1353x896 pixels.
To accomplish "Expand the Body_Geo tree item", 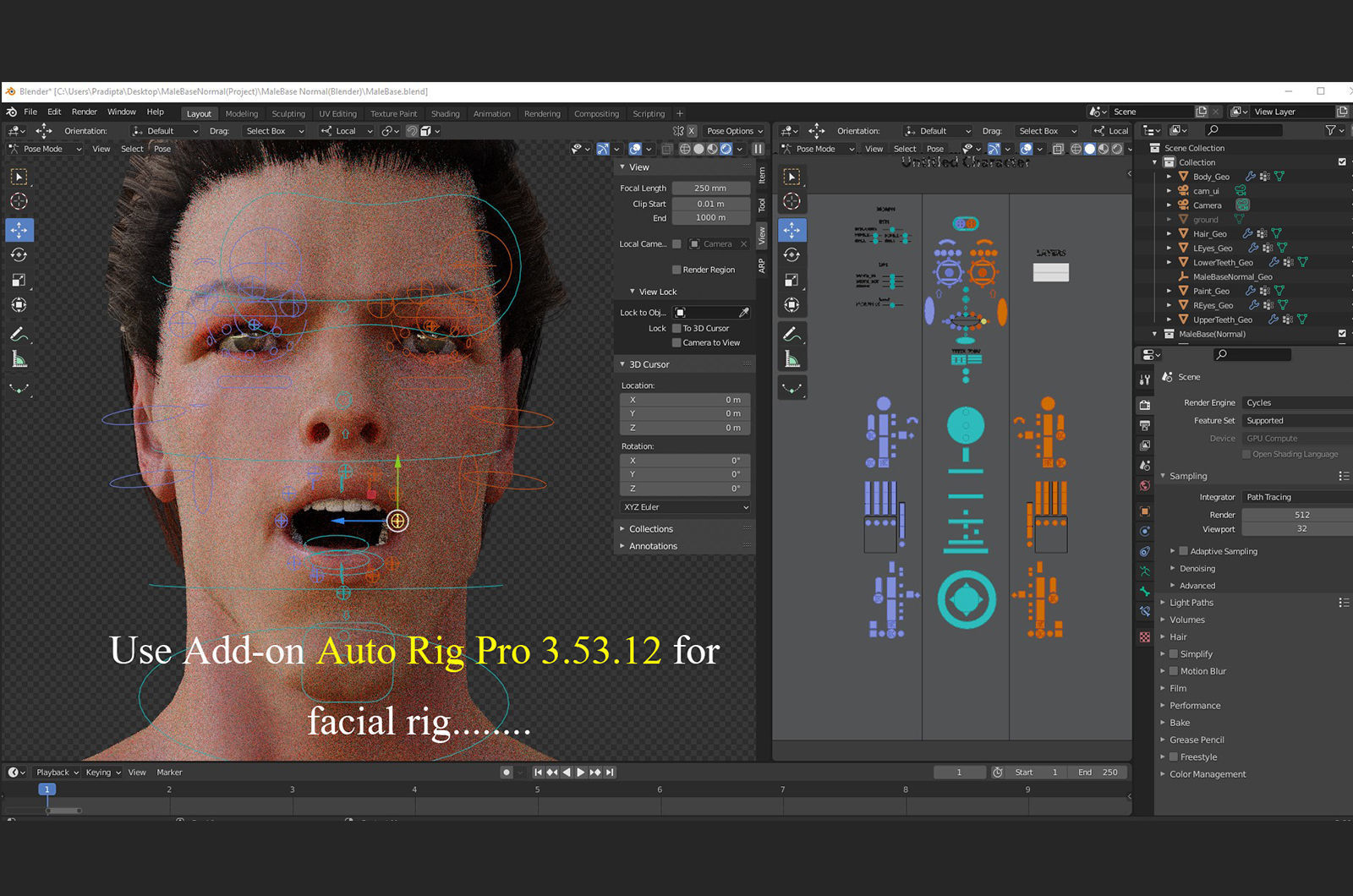I will click(1169, 177).
